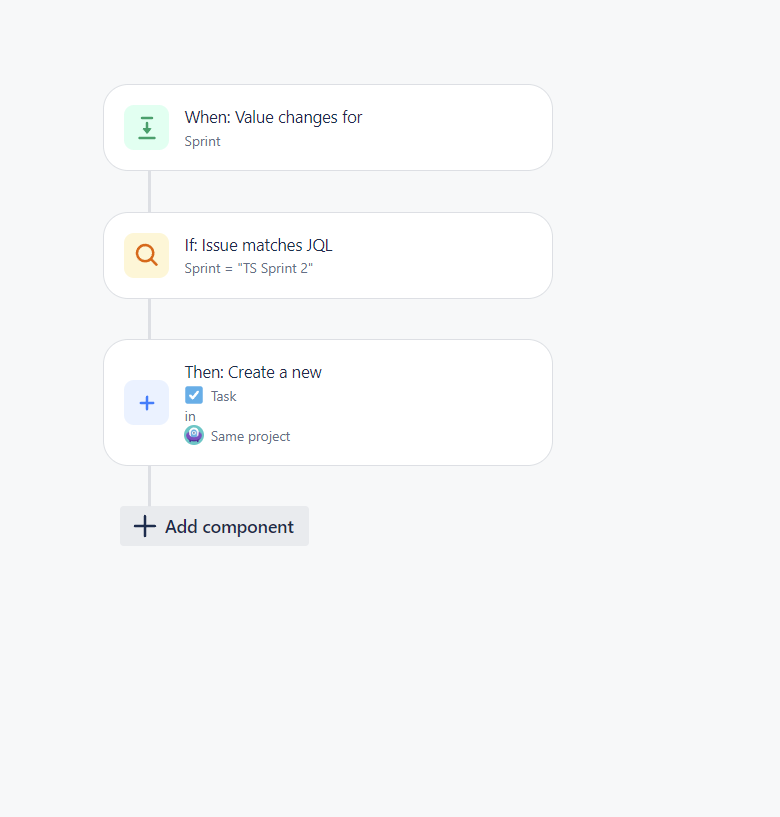Click the orange magnifier JQL condition icon
780x817 pixels.
(x=146, y=255)
